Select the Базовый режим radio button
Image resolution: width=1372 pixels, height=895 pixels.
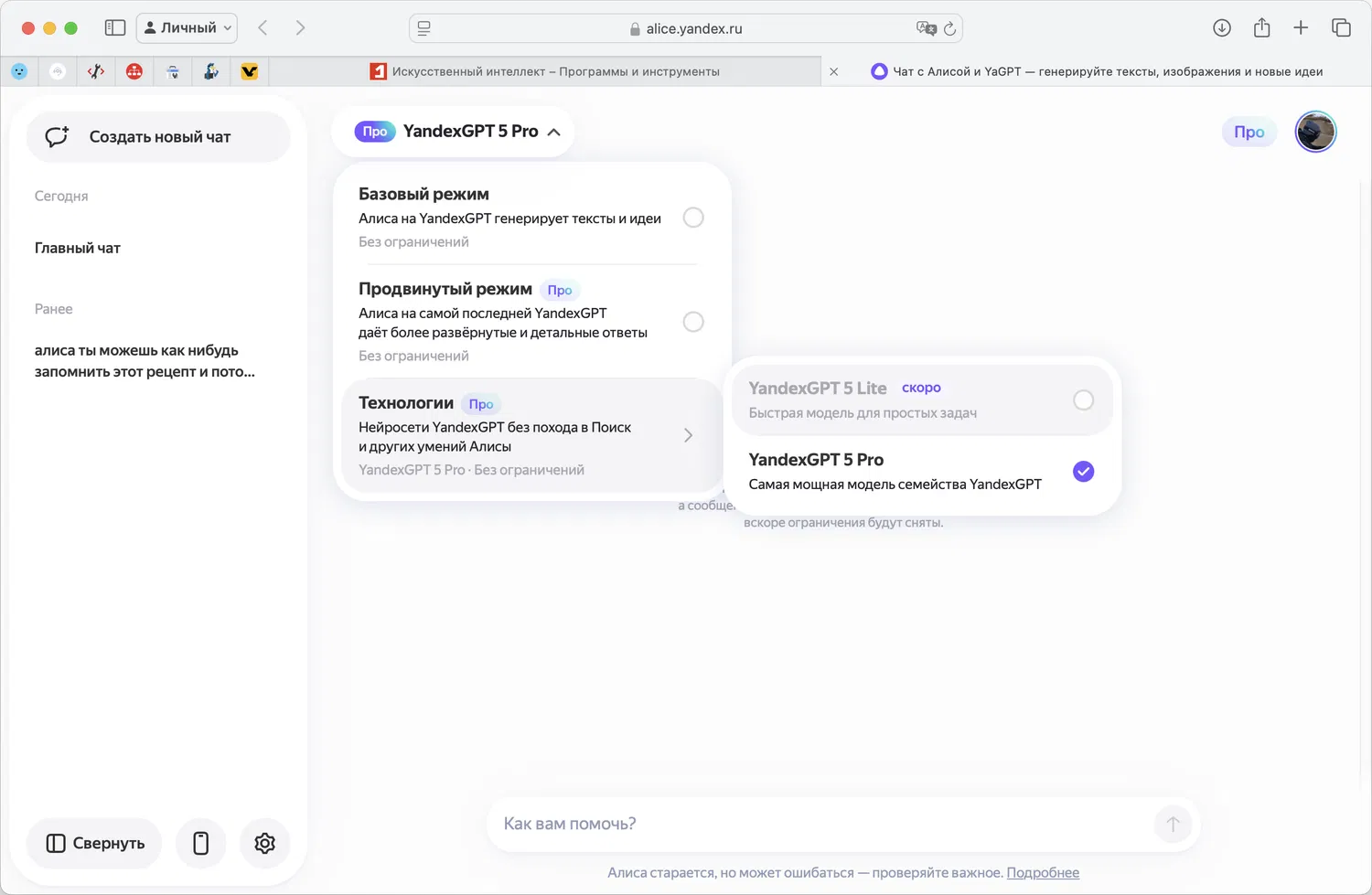(x=693, y=218)
